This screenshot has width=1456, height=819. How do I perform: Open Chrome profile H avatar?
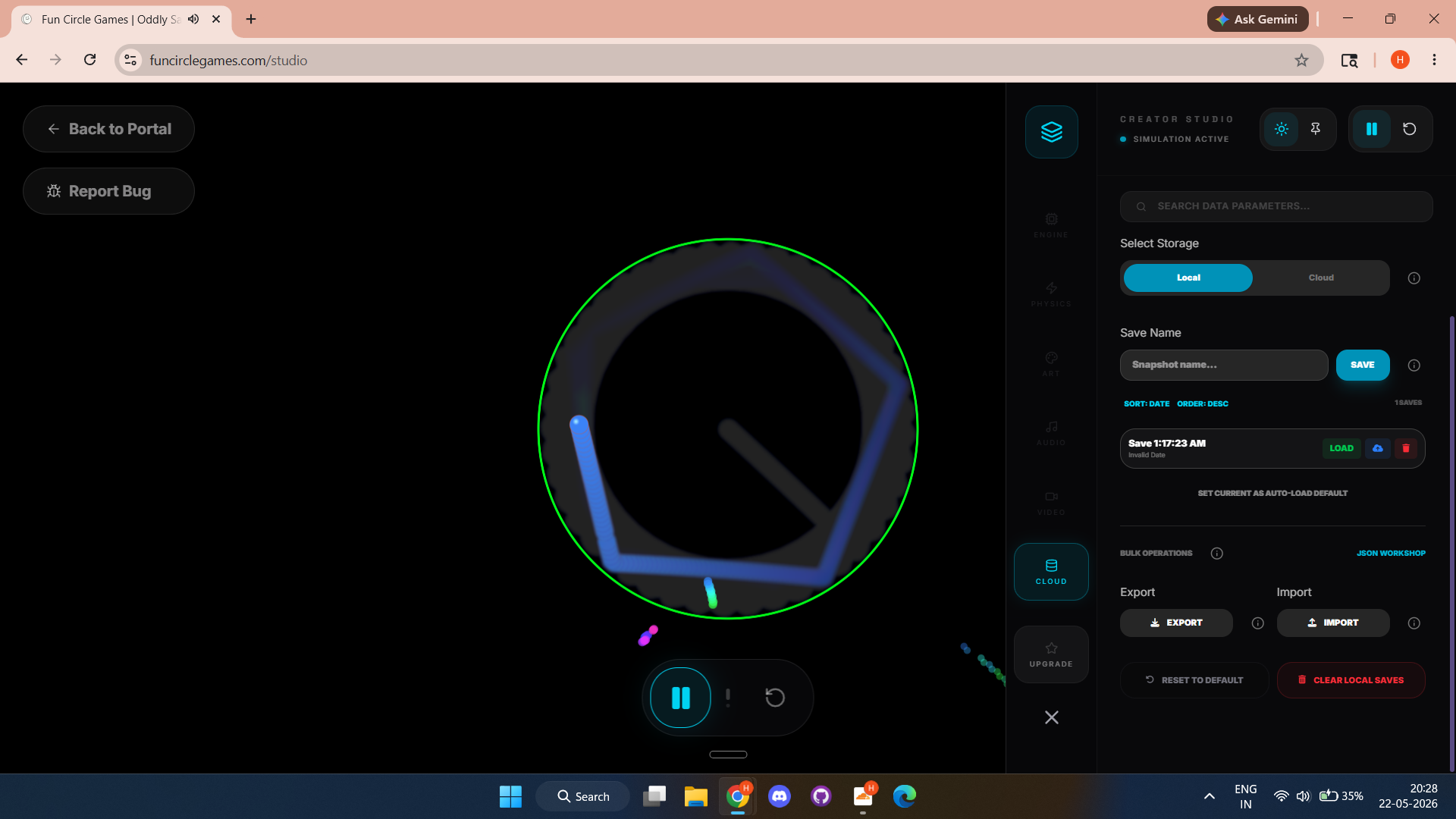pos(1400,60)
